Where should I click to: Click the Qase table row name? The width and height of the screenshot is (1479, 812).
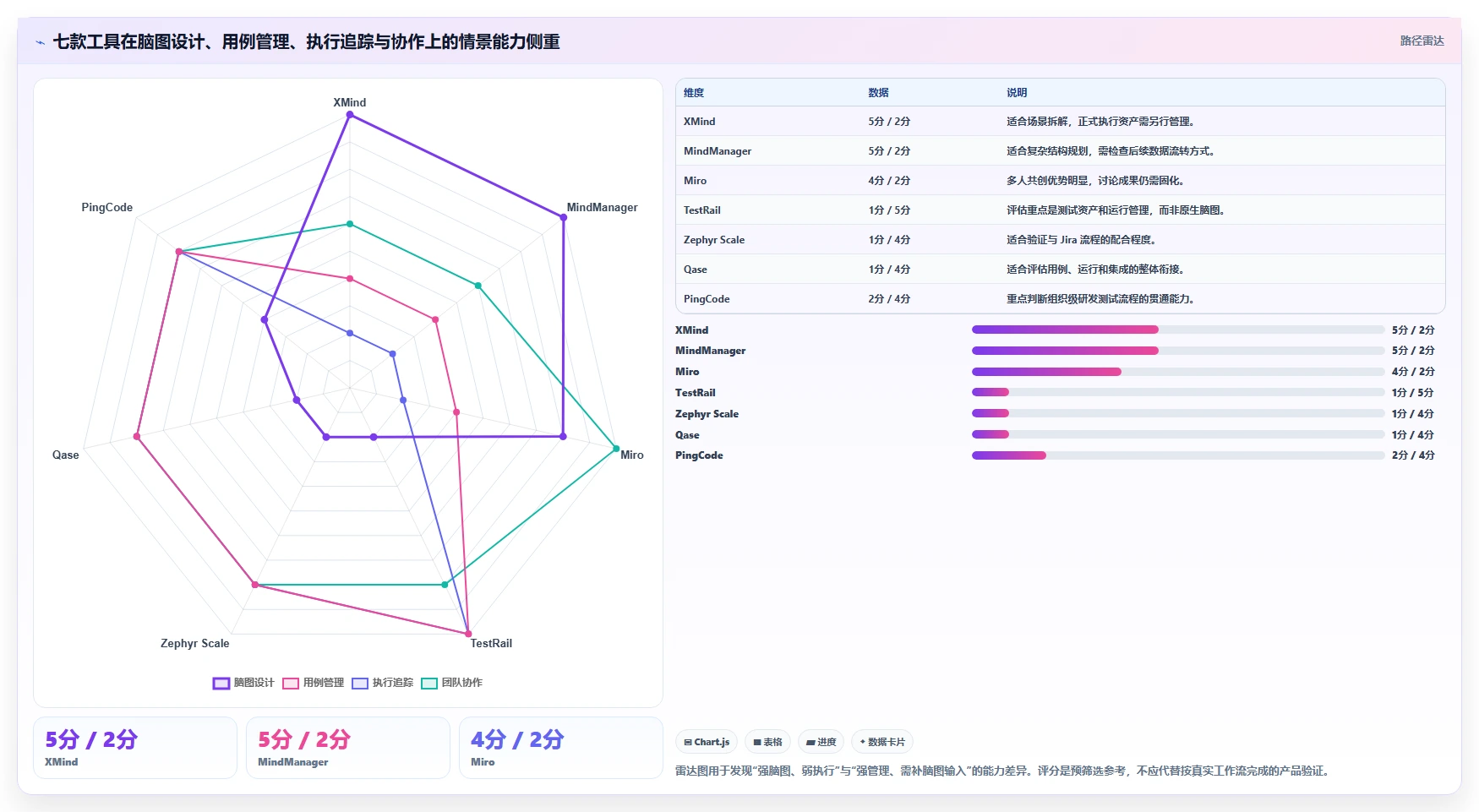pos(696,270)
